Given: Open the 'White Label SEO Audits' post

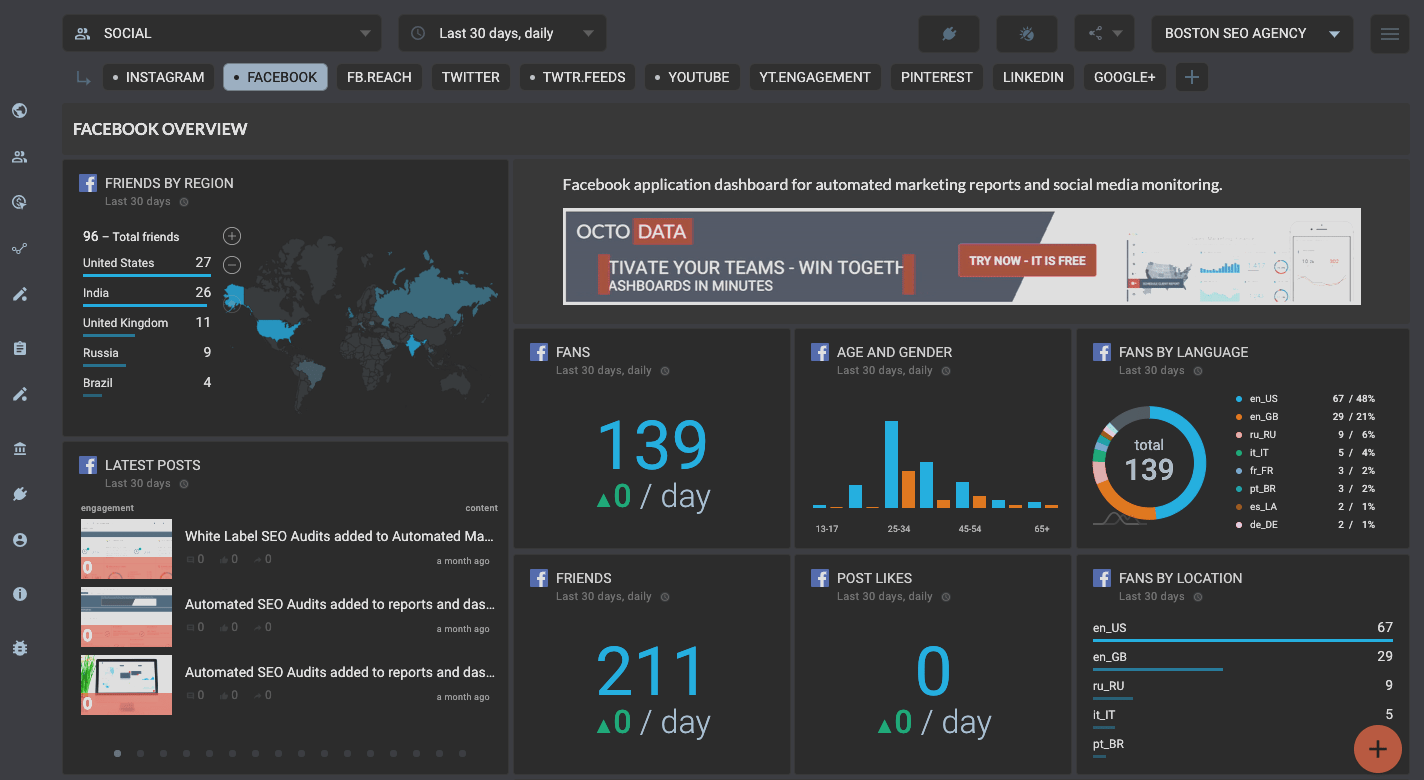Looking at the screenshot, I should tap(339, 536).
